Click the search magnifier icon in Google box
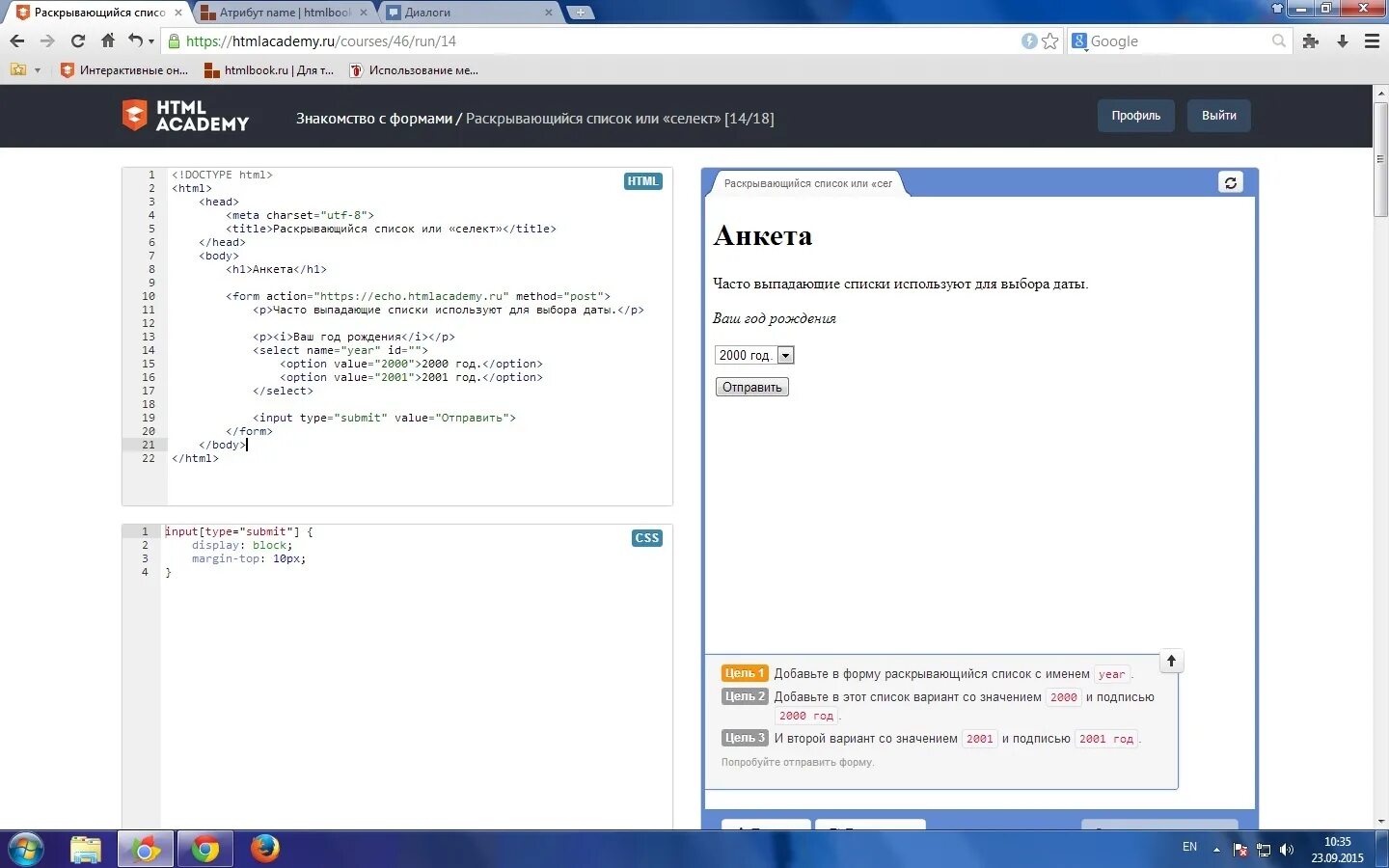The height and width of the screenshot is (868, 1389). coord(1279,41)
